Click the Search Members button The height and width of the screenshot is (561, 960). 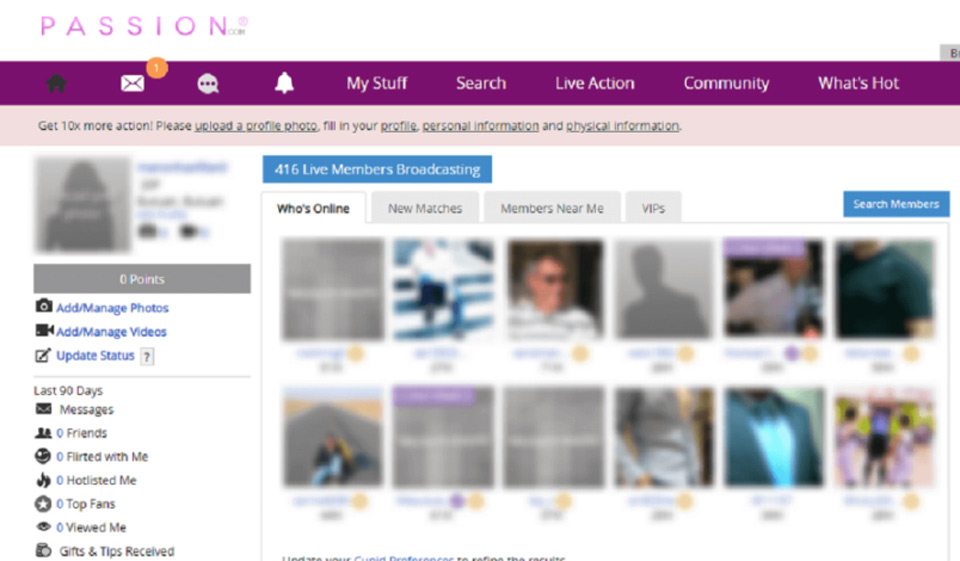(x=895, y=204)
